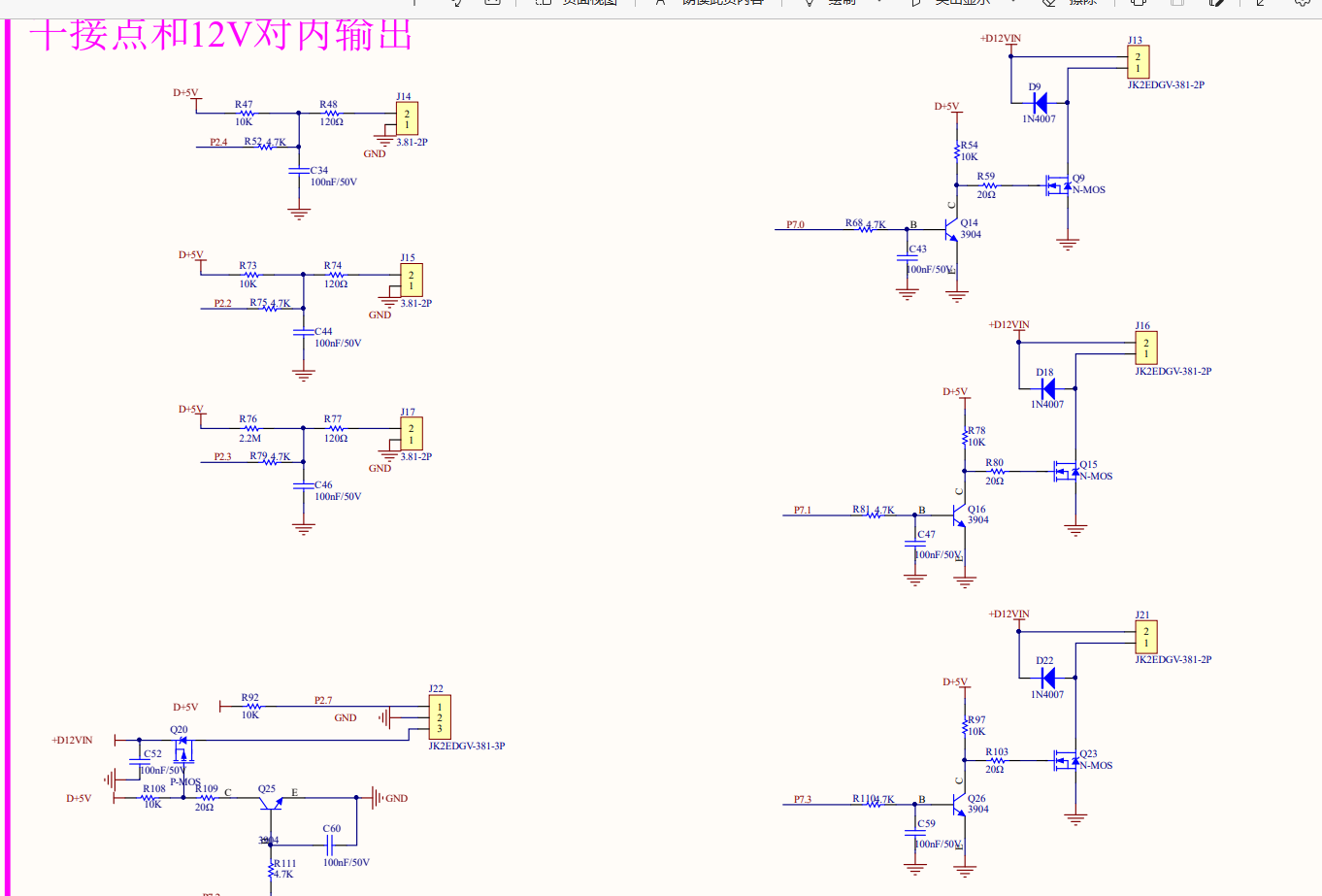The height and width of the screenshot is (896, 1322).
Task: Click the Q9 N-MOS transistor symbol
Action: coord(1057,184)
